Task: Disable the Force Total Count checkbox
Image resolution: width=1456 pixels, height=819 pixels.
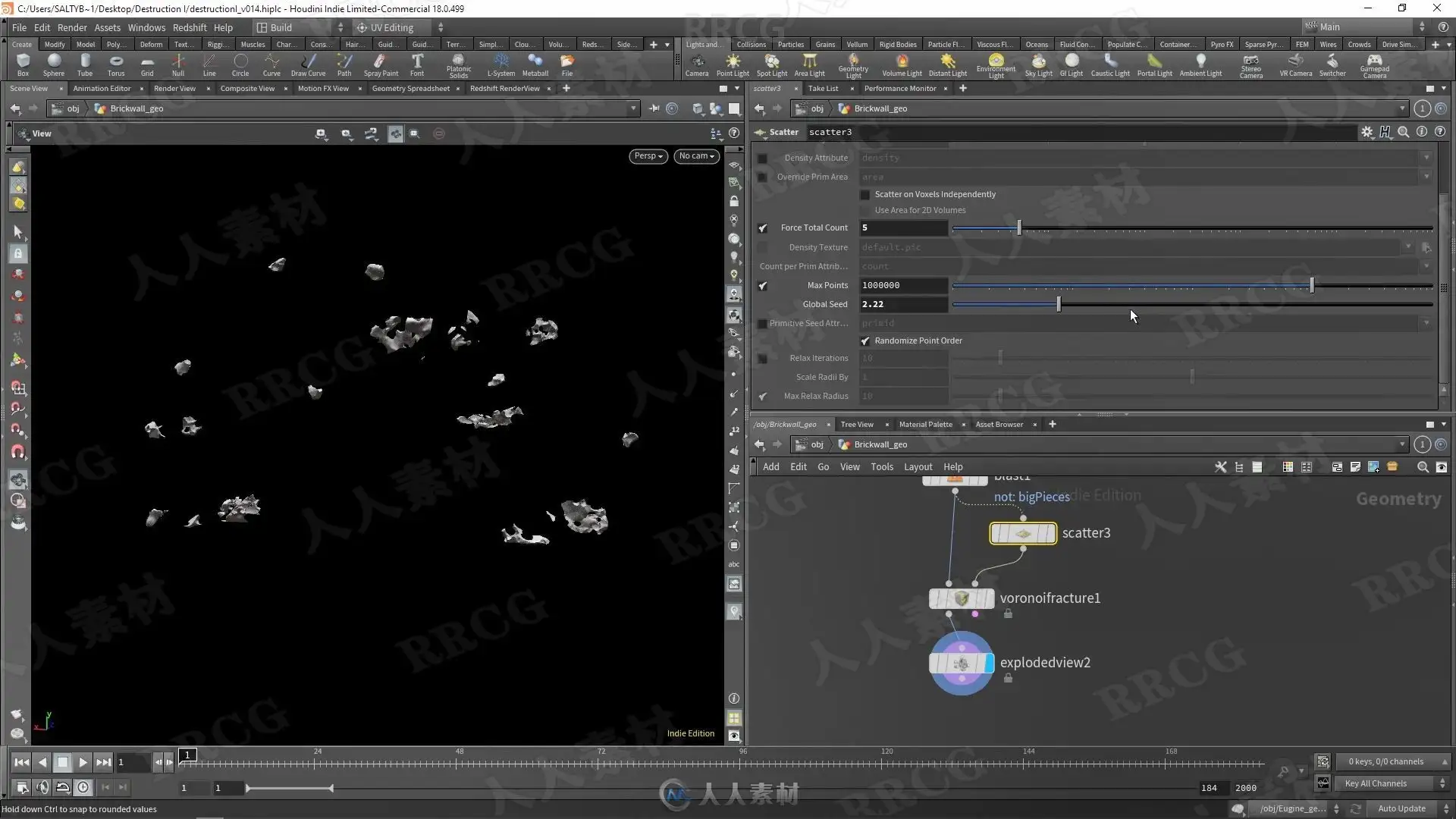Action: [x=763, y=228]
